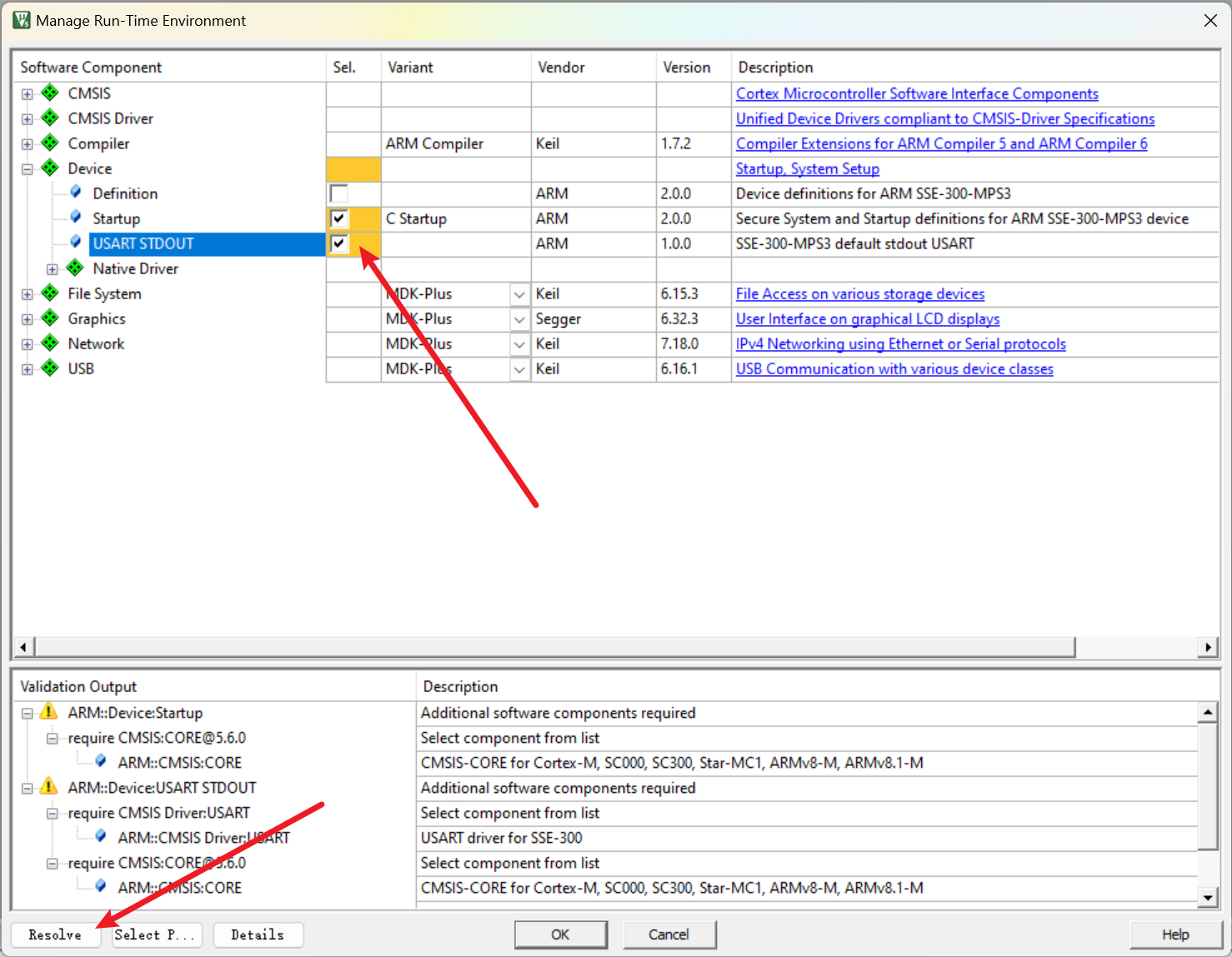This screenshot has height=957, width=1232.
Task: Click warning icon beside ARM::Device:USART STDOUT
Action: click(x=49, y=787)
